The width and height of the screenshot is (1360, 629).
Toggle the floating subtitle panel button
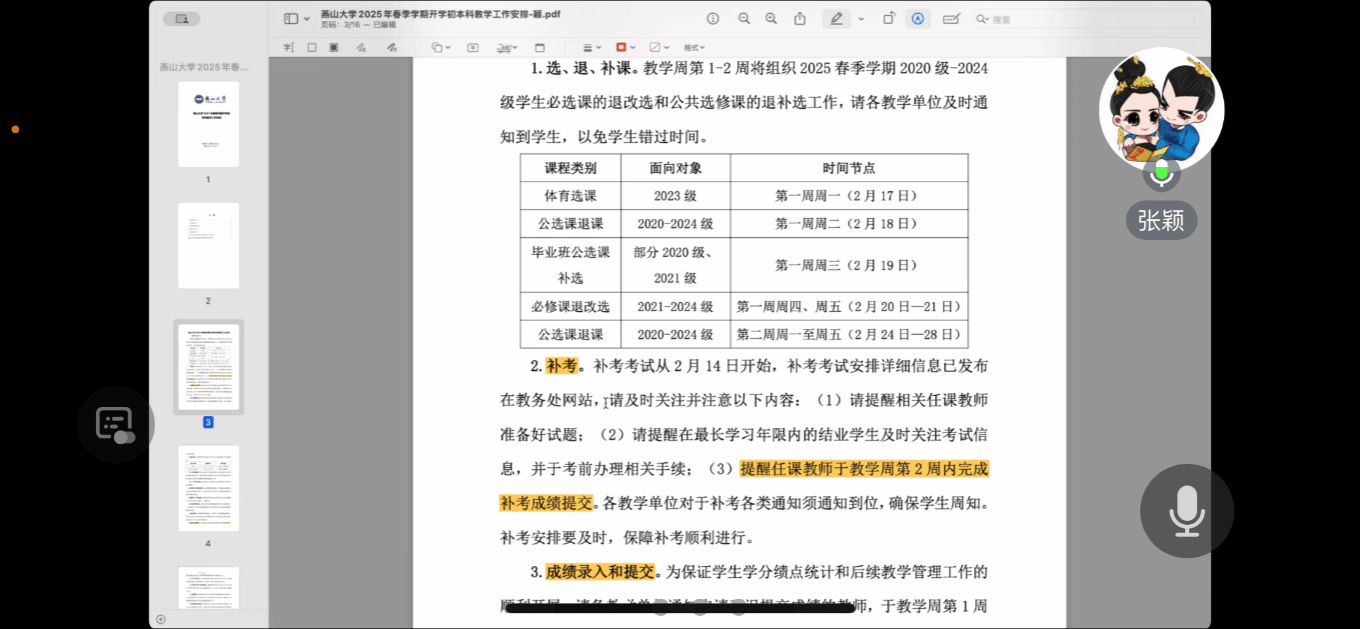click(x=115, y=424)
